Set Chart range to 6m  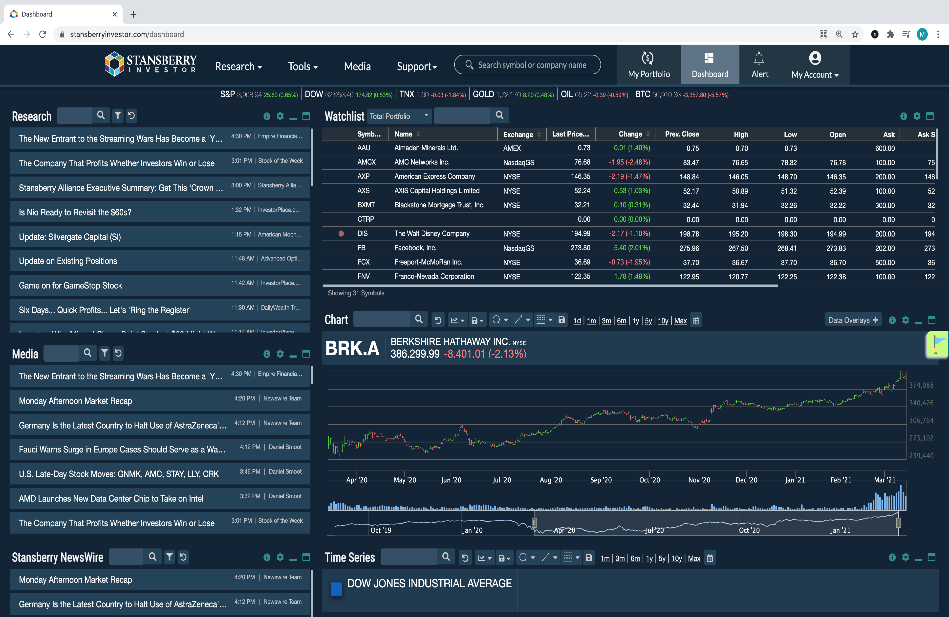coord(621,321)
